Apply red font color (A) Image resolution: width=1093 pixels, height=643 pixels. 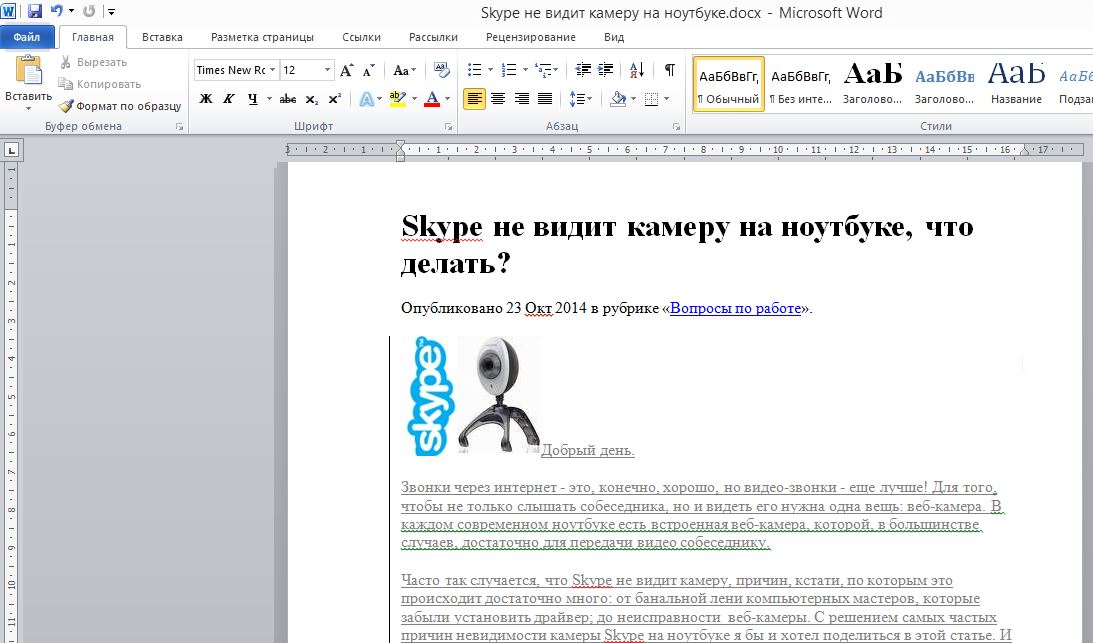point(432,99)
